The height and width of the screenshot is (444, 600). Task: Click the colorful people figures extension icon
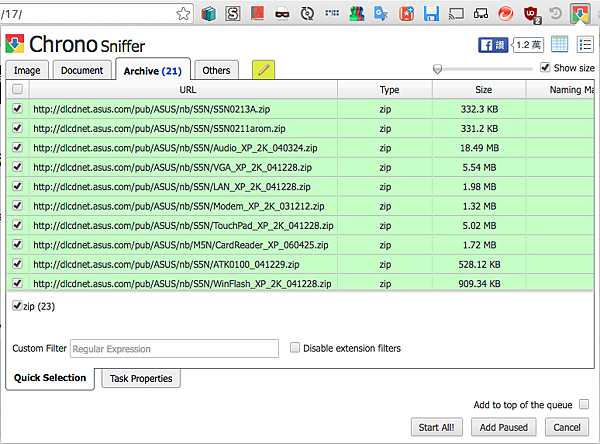pyautogui.click(x=357, y=14)
